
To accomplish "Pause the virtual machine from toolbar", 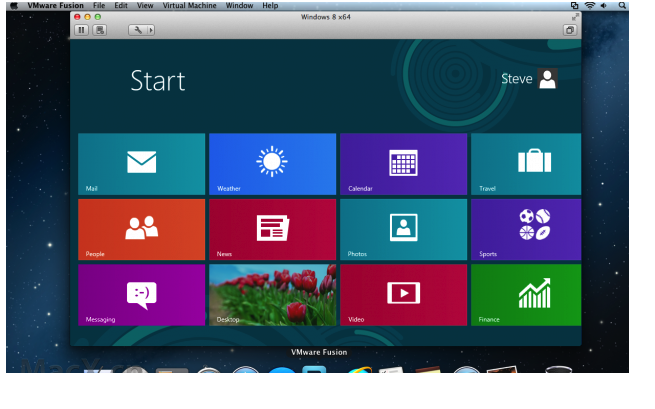I will [82, 31].
